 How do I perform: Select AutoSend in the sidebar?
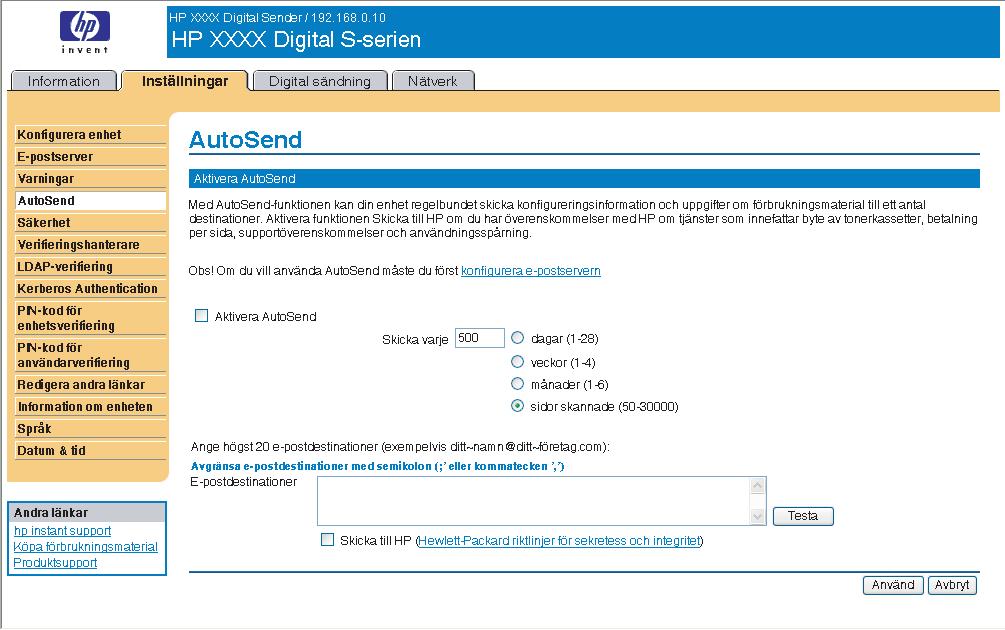pyautogui.click(x=90, y=201)
